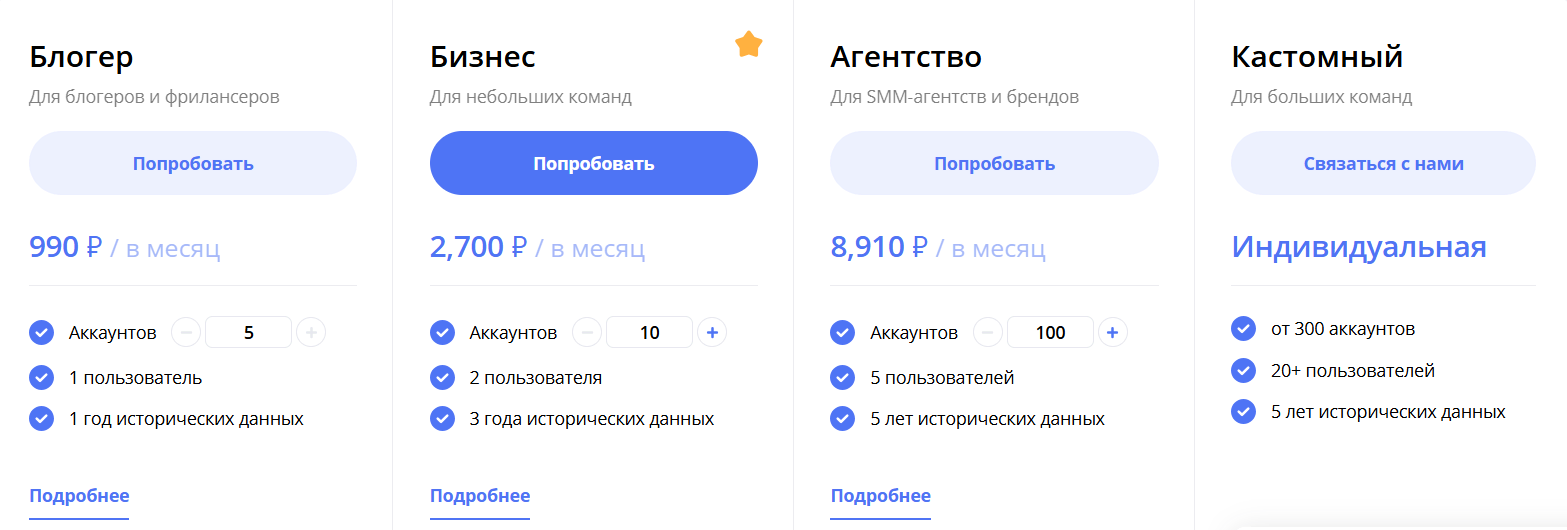Click checkmark icon next to 'от 300 аккаунтов'
This screenshot has height=530, width=1567.
pyautogui.click(x=1243, y=328)
